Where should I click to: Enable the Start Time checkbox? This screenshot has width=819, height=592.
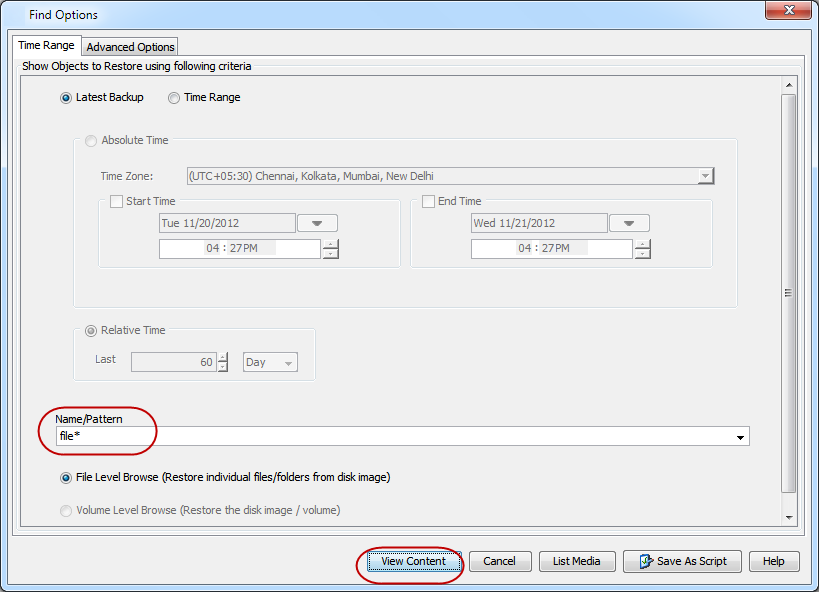(116, 202)
